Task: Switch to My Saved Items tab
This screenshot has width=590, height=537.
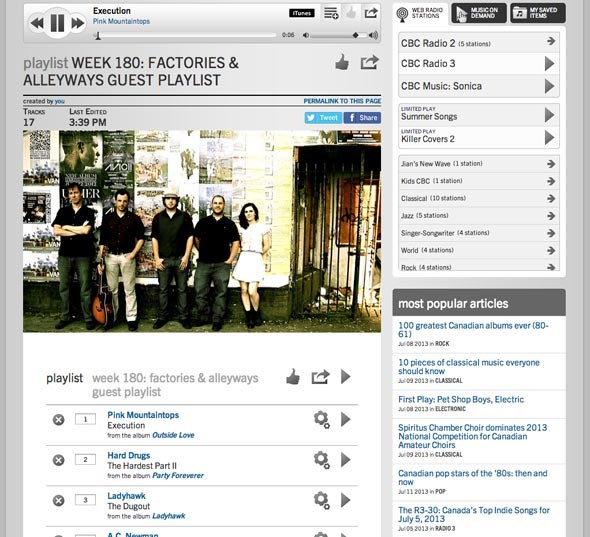Action: pyautogui.click(x=538, y=13)
